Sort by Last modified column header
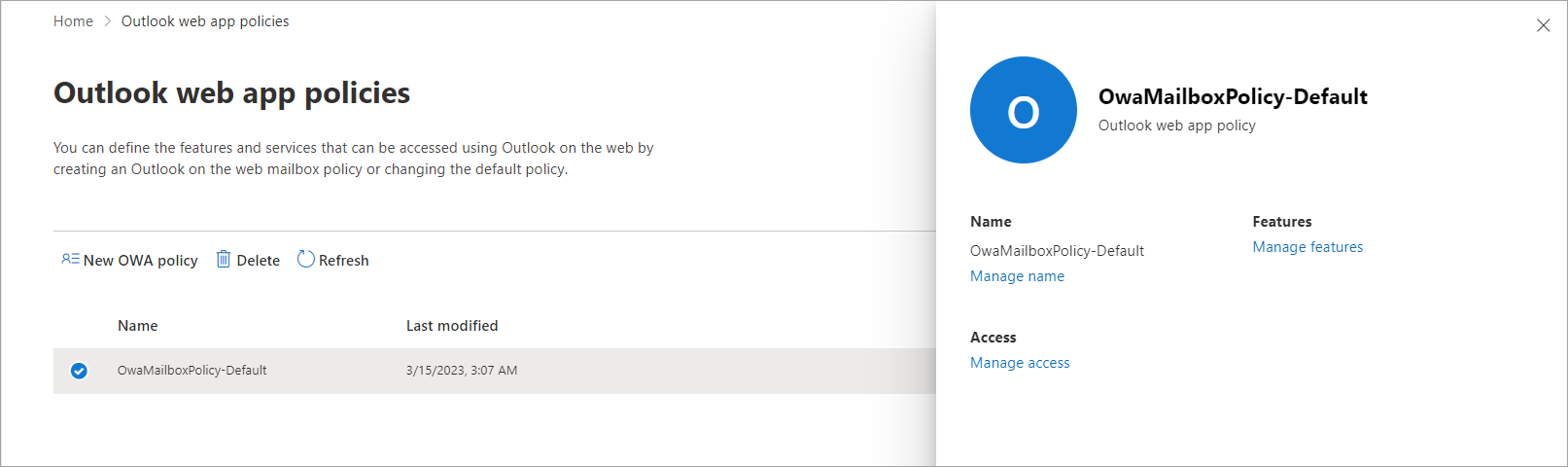Viewport: 1568px width, 467px height. 451,326
